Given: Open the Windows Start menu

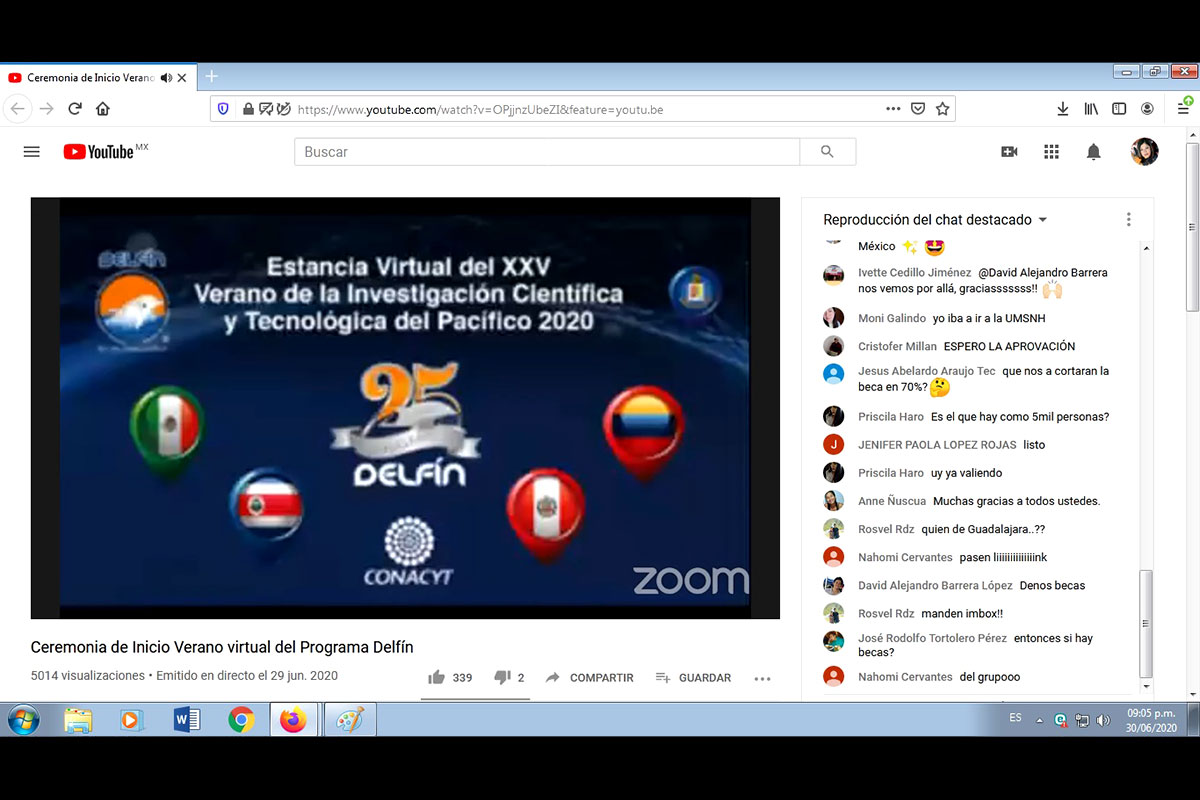Looking at the screenshot, I should click(x=23, y=719).
